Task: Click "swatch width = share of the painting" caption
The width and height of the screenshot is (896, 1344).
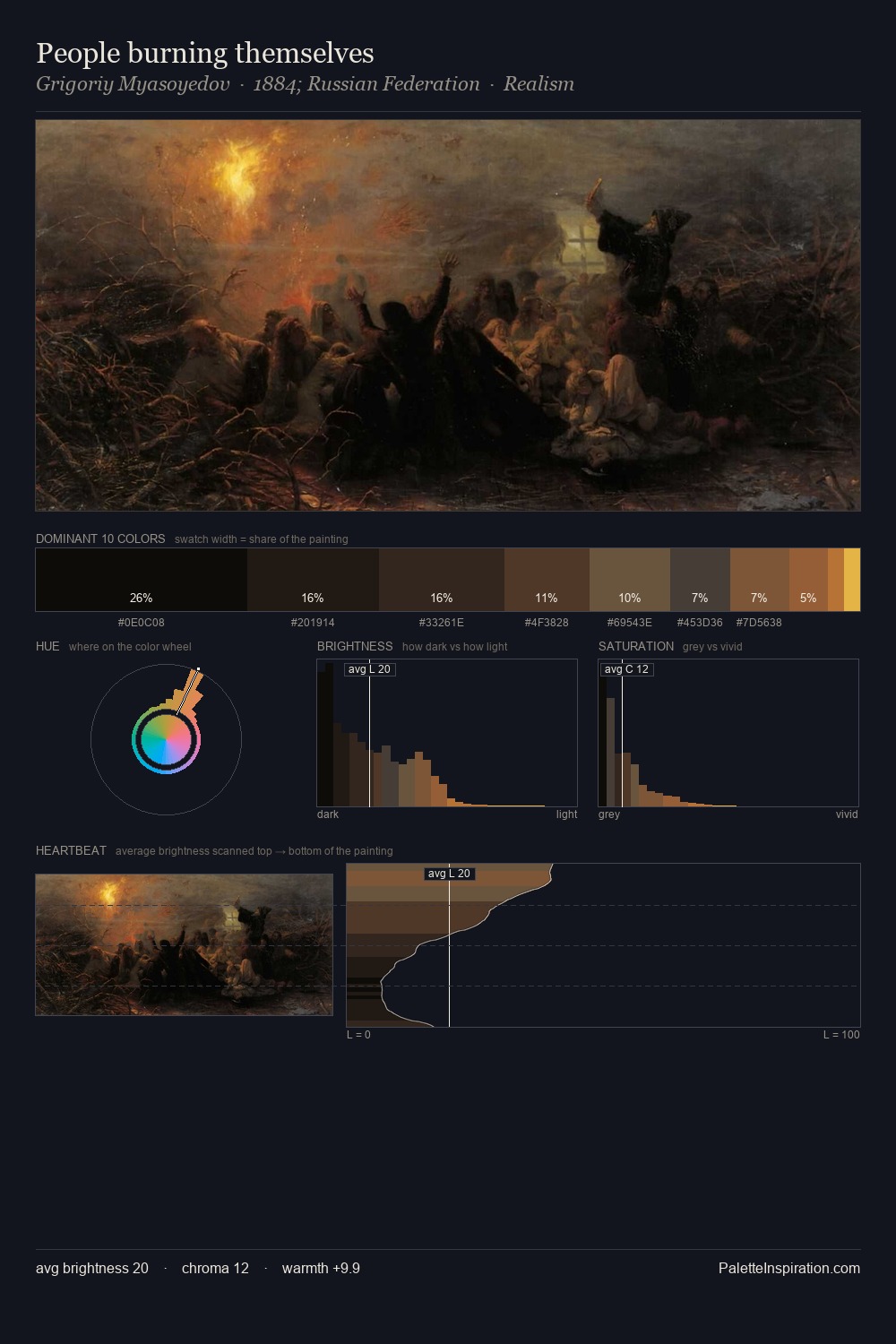Action: click(x=262, y=539)
